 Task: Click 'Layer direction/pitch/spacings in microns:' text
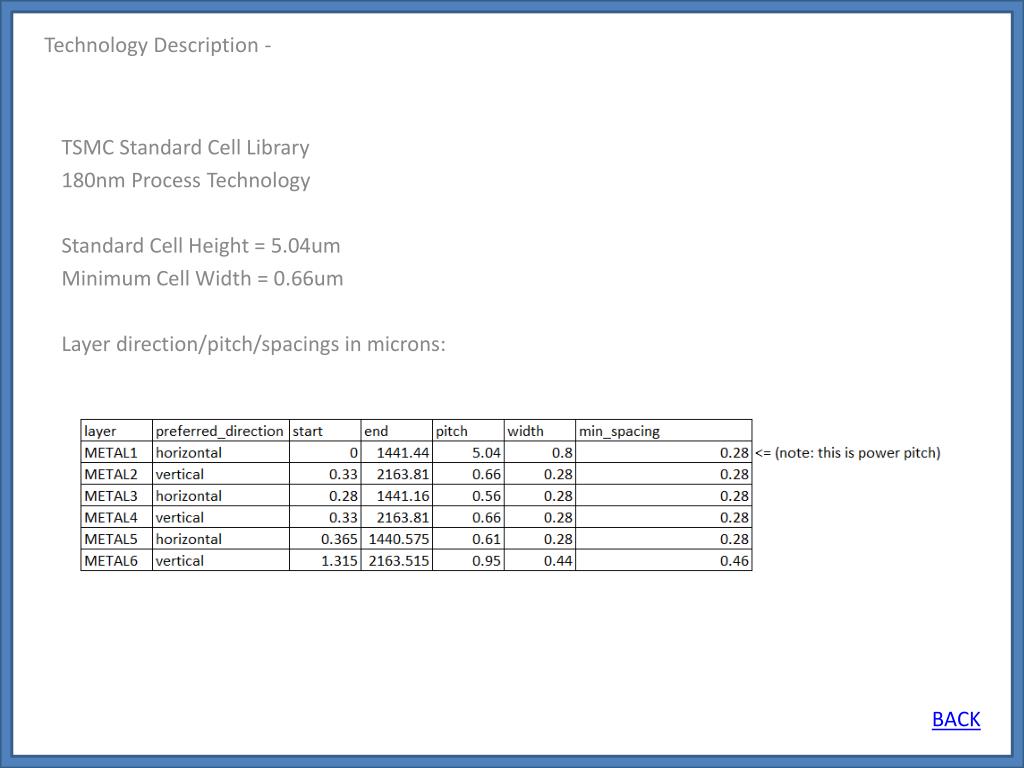point(253,344)
